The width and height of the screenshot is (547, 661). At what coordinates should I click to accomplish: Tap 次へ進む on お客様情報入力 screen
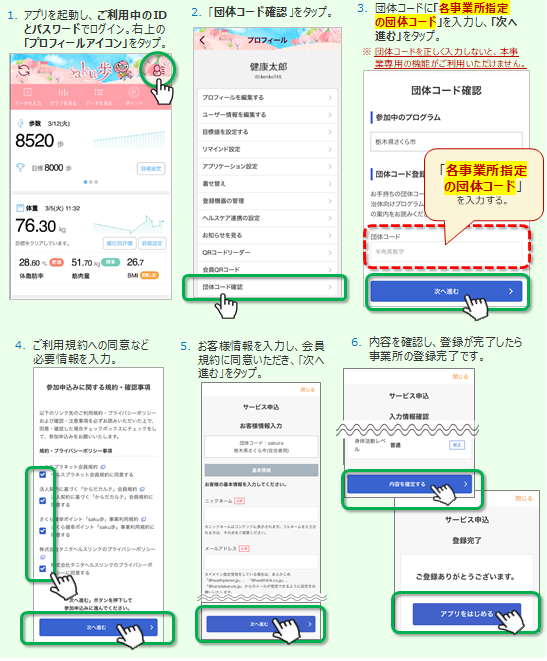(261, 624)
